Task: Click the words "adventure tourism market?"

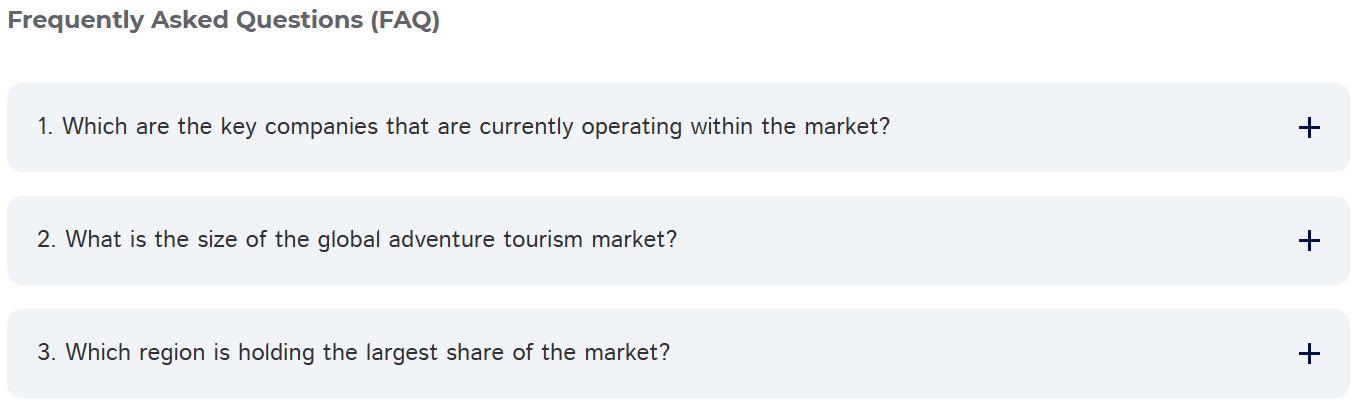Action: click(x=532, y=241)
